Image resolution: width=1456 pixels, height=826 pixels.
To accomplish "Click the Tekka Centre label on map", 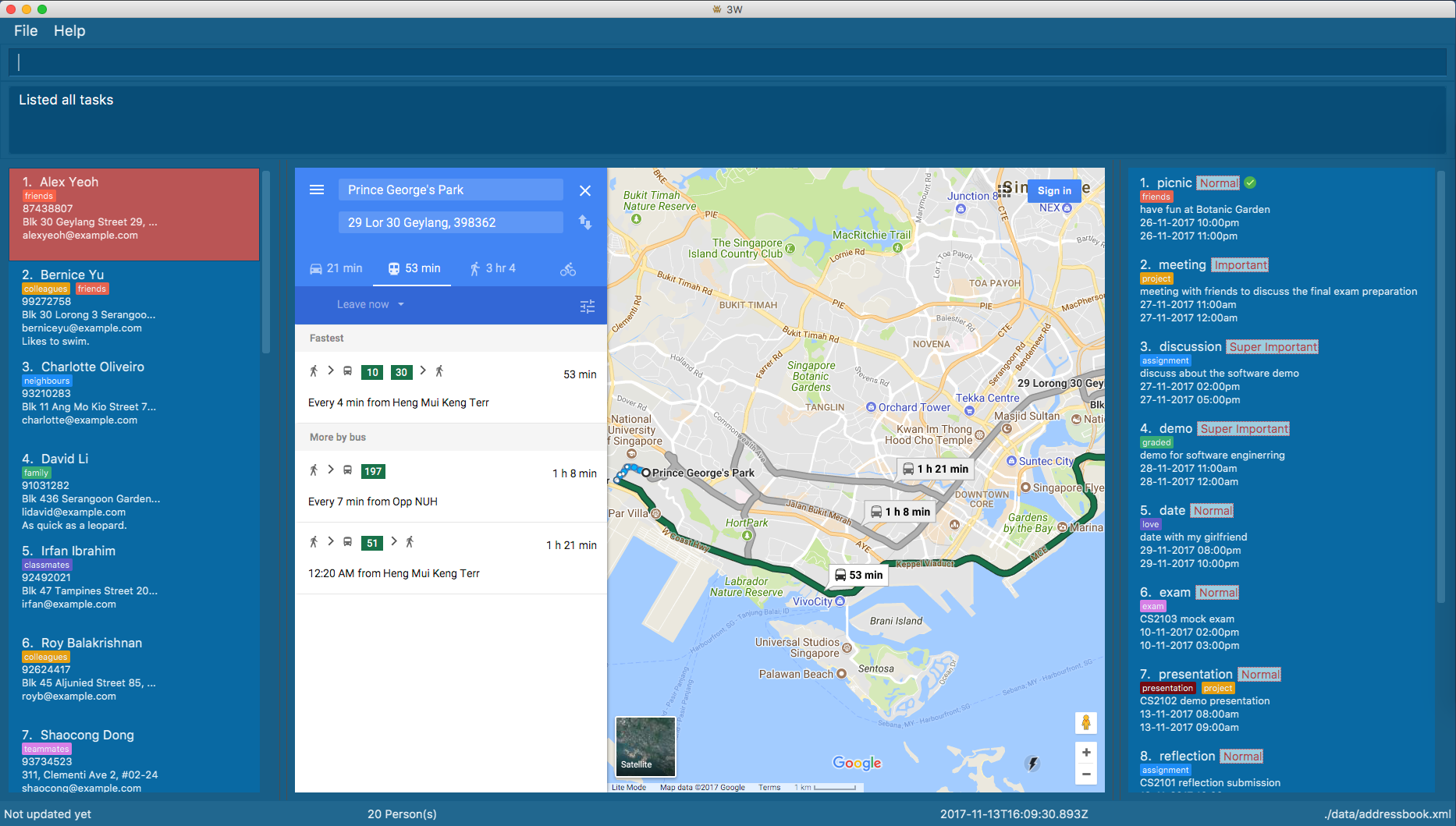I will [x=987, y=398].
